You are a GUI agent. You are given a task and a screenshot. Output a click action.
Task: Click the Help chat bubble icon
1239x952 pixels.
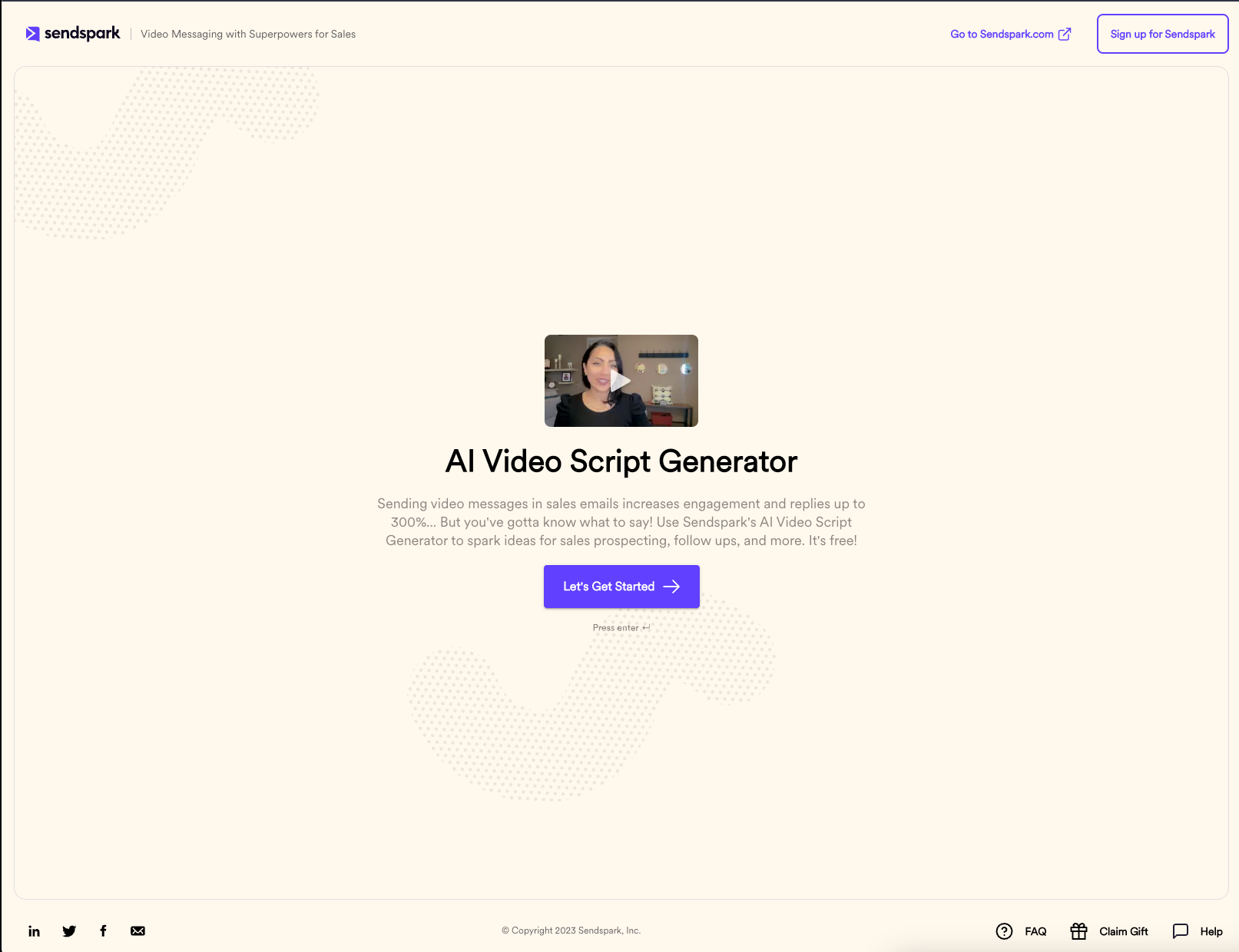[x=1181, y=931]
